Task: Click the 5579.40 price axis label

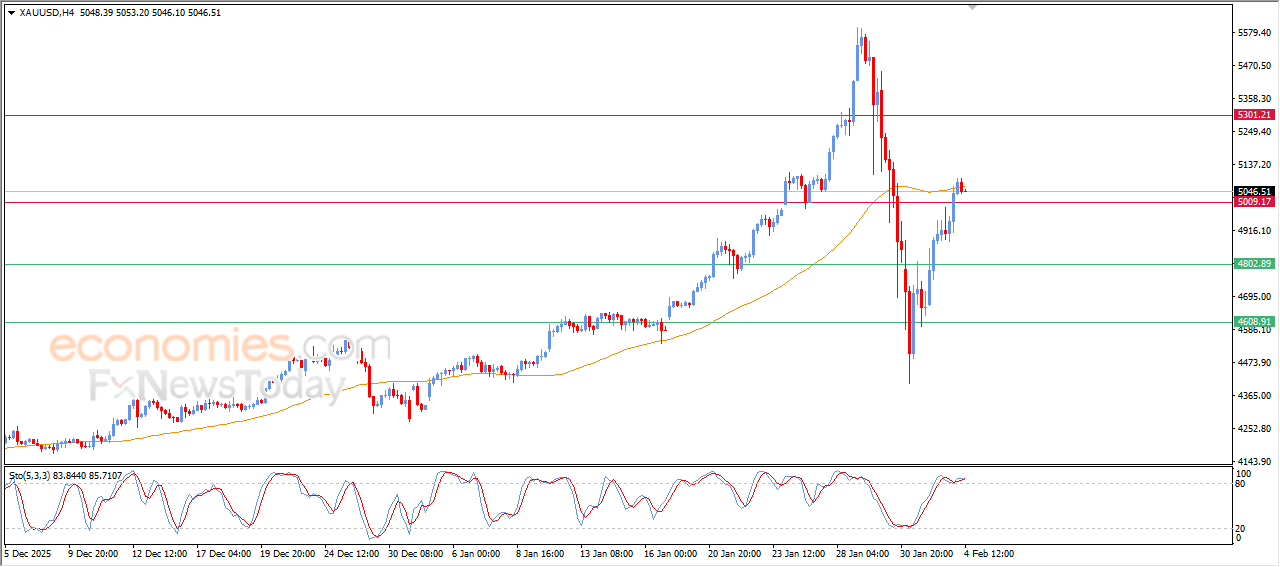Action: click(x=1254, y=33)
